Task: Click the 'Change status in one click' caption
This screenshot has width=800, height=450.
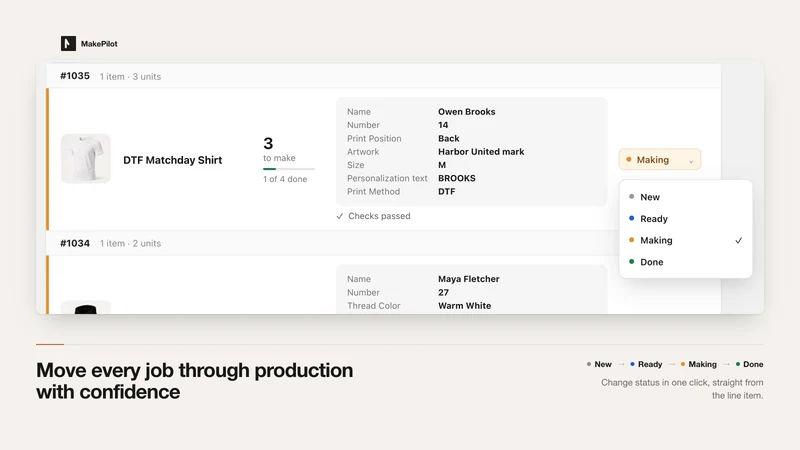Action: [682, 389]
